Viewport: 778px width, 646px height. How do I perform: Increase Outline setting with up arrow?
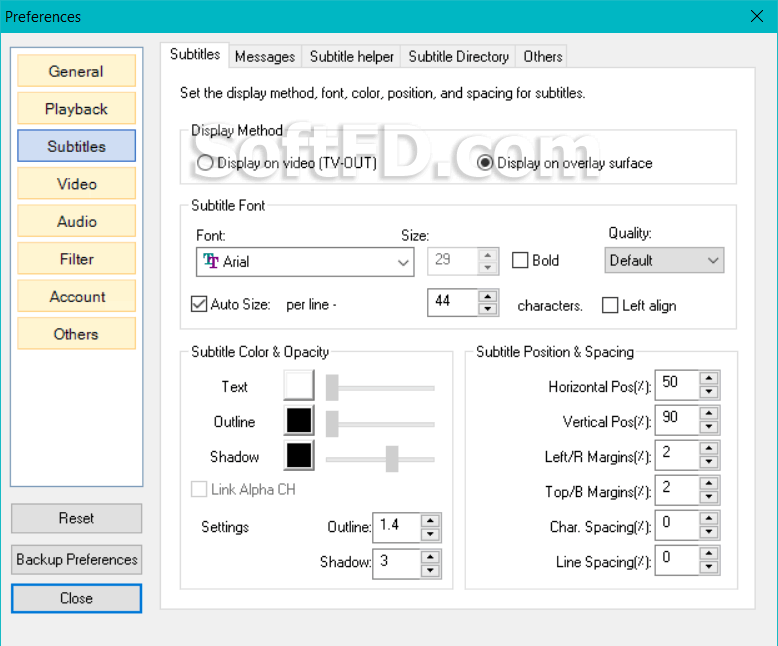tap(430, 520)
